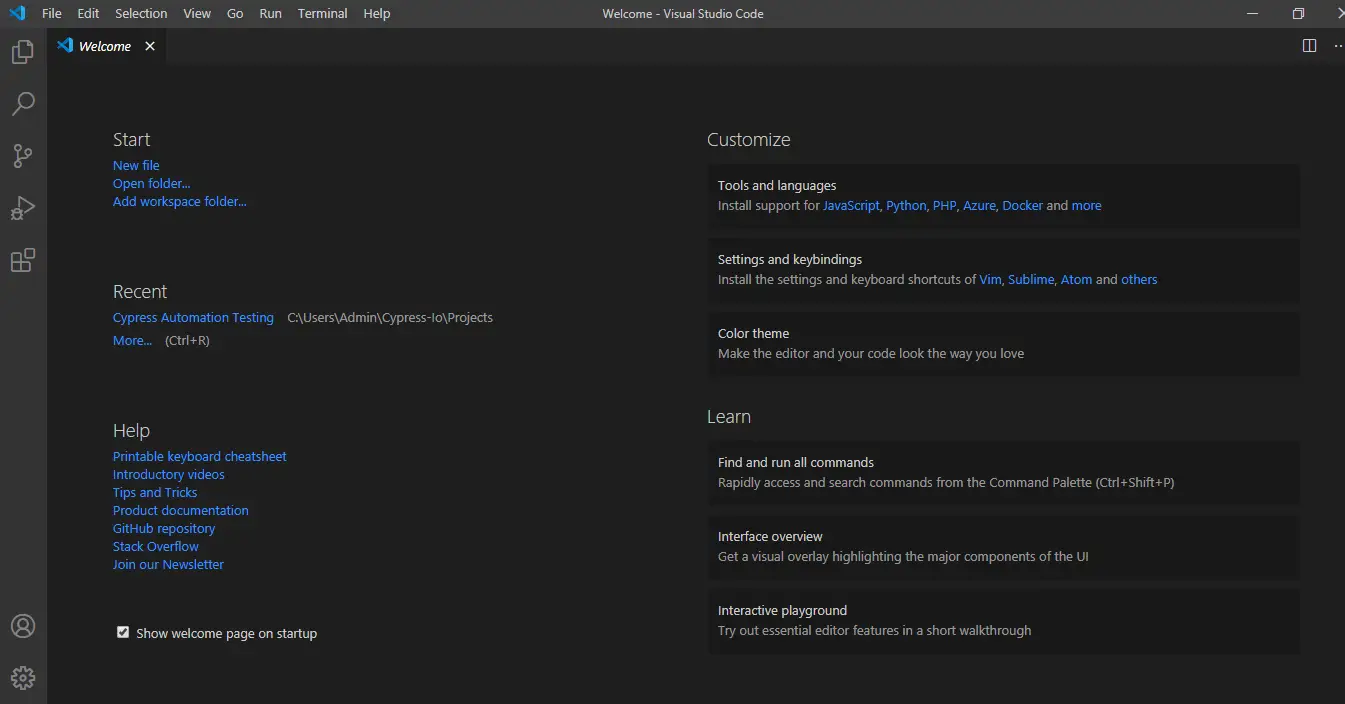Open the Terminal menu
This screenshot has width=1345, height=704.
pyautogui.click(x=322, y=13)
